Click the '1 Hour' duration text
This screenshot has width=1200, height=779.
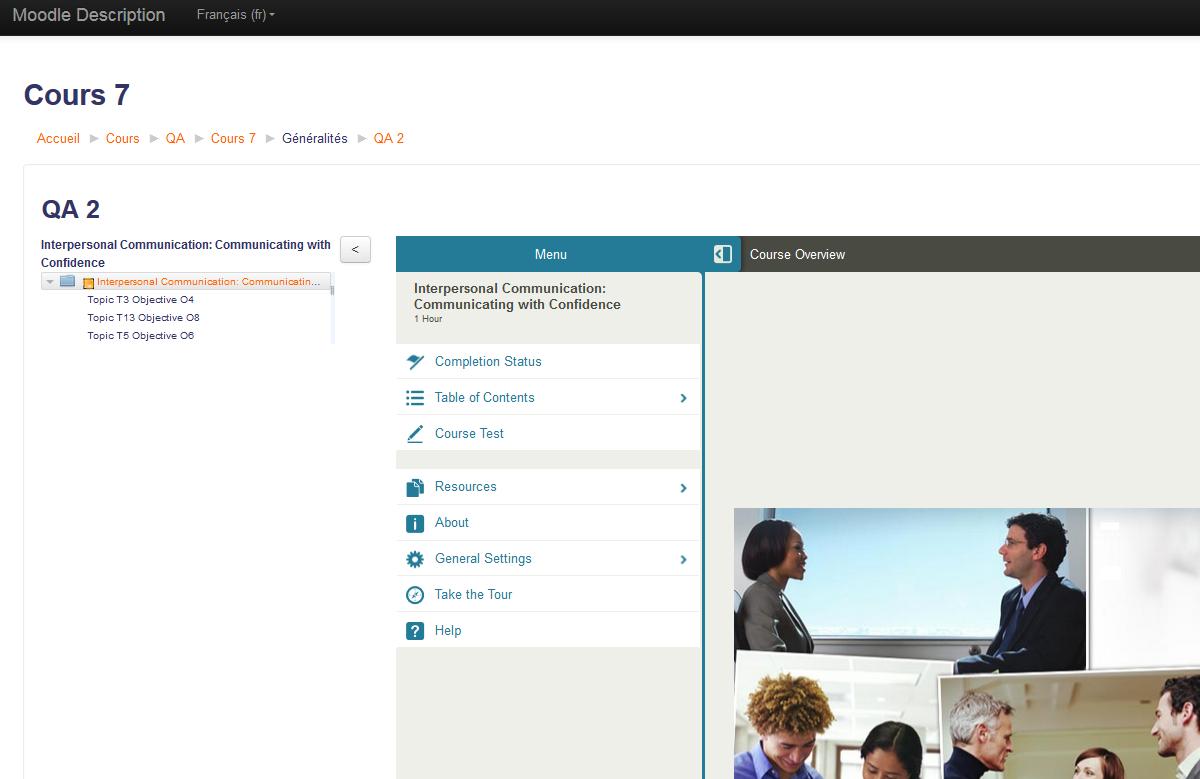428,319
